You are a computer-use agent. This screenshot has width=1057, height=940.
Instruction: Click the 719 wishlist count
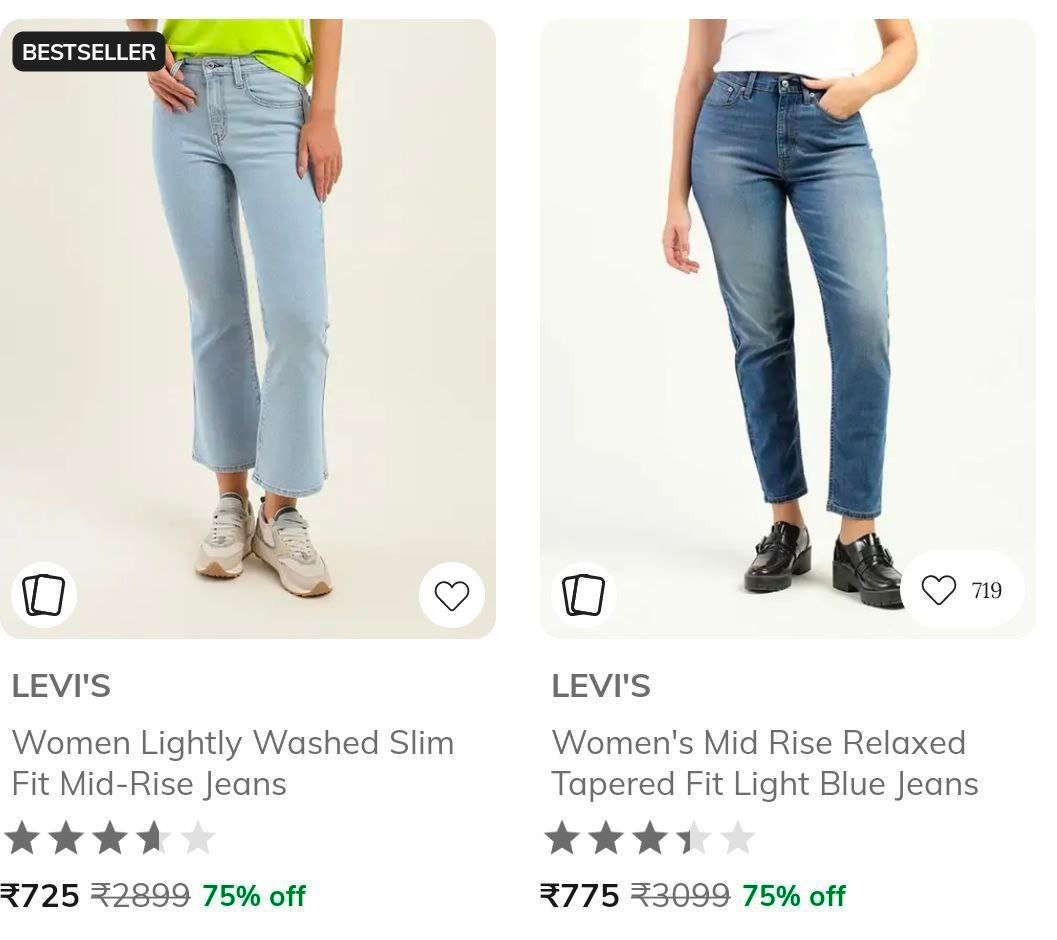click(986, 591)
